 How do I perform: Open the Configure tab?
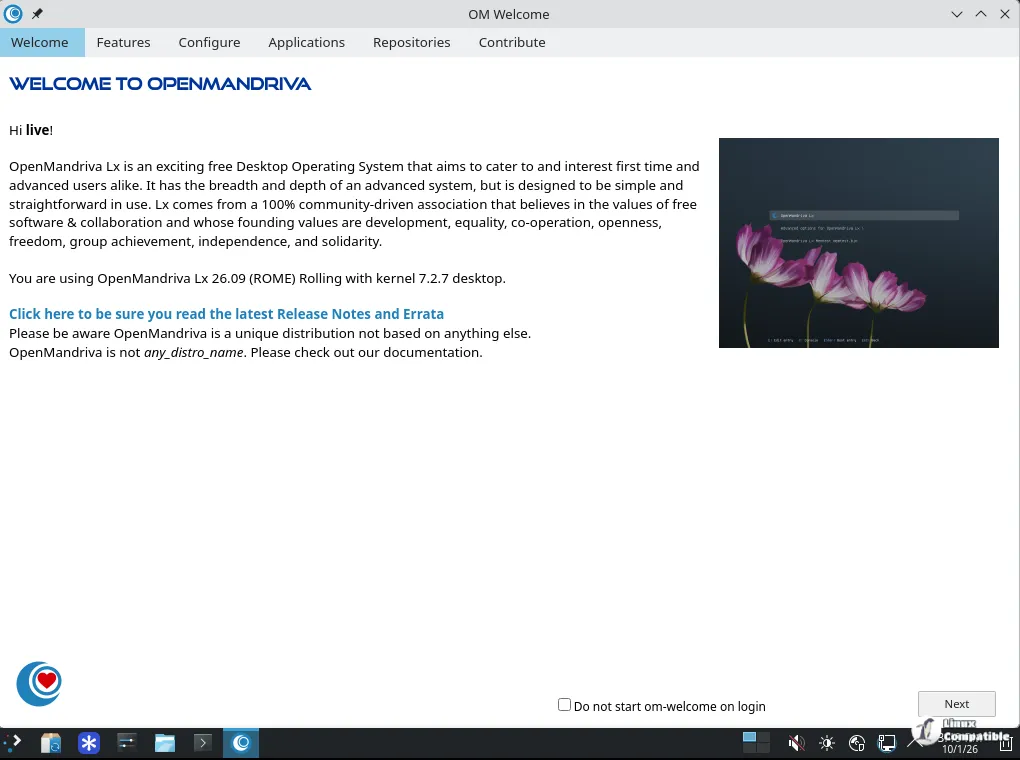click(209, 42)
